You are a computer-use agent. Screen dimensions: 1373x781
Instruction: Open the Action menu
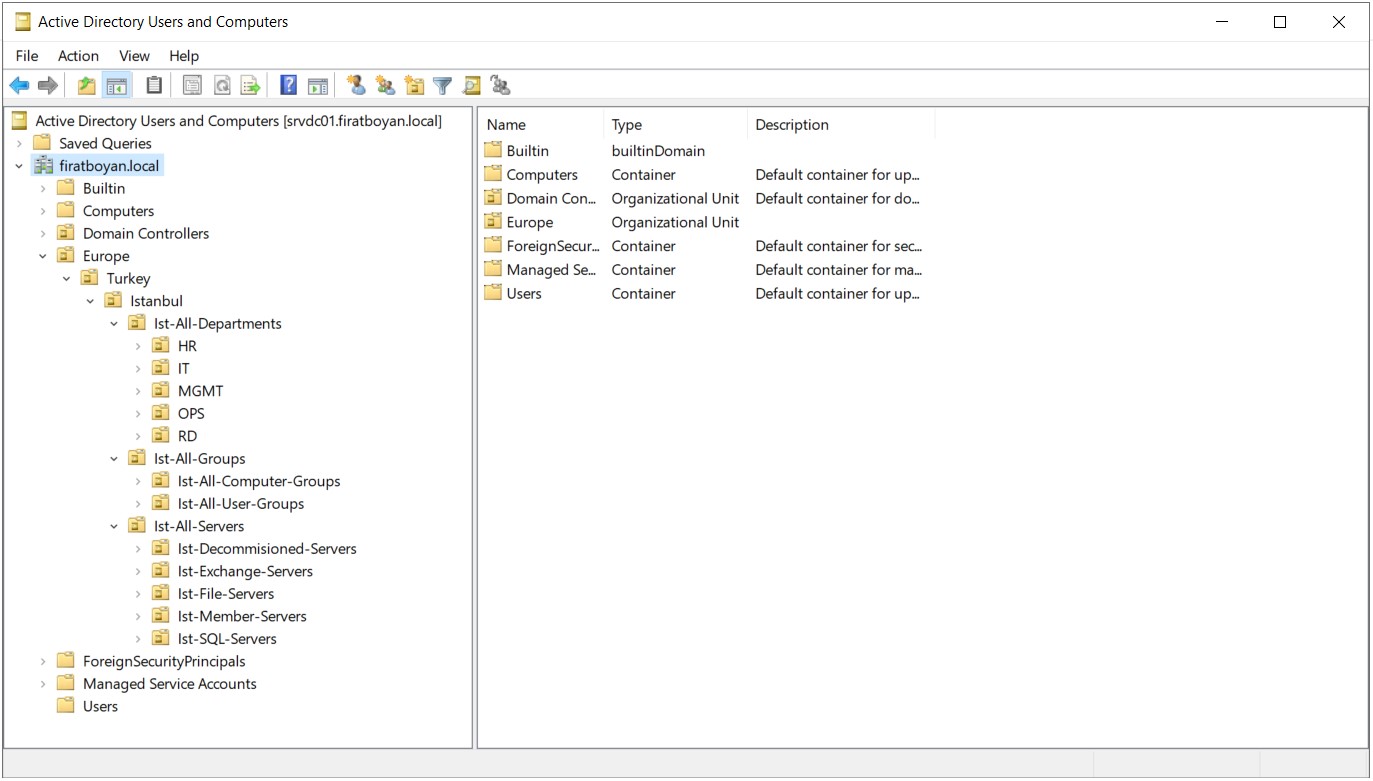pos(78,56)
